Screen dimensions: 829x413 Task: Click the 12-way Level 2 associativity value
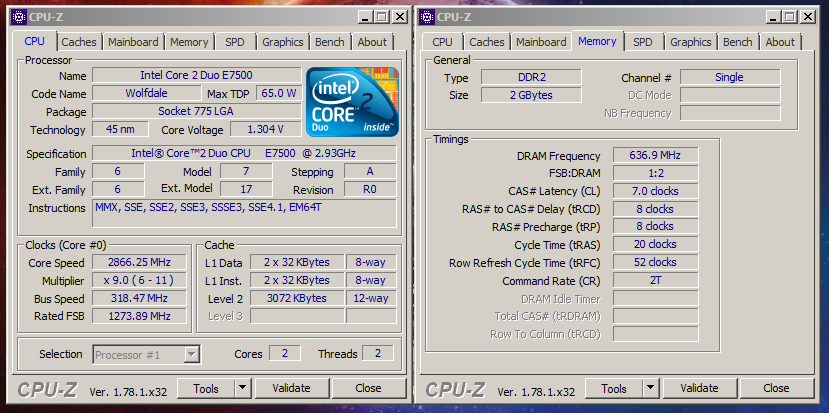pos(371,298)
